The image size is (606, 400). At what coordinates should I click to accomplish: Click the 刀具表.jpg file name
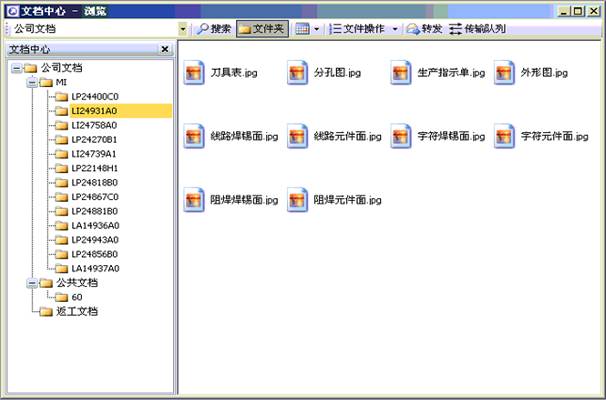[234, 72]
